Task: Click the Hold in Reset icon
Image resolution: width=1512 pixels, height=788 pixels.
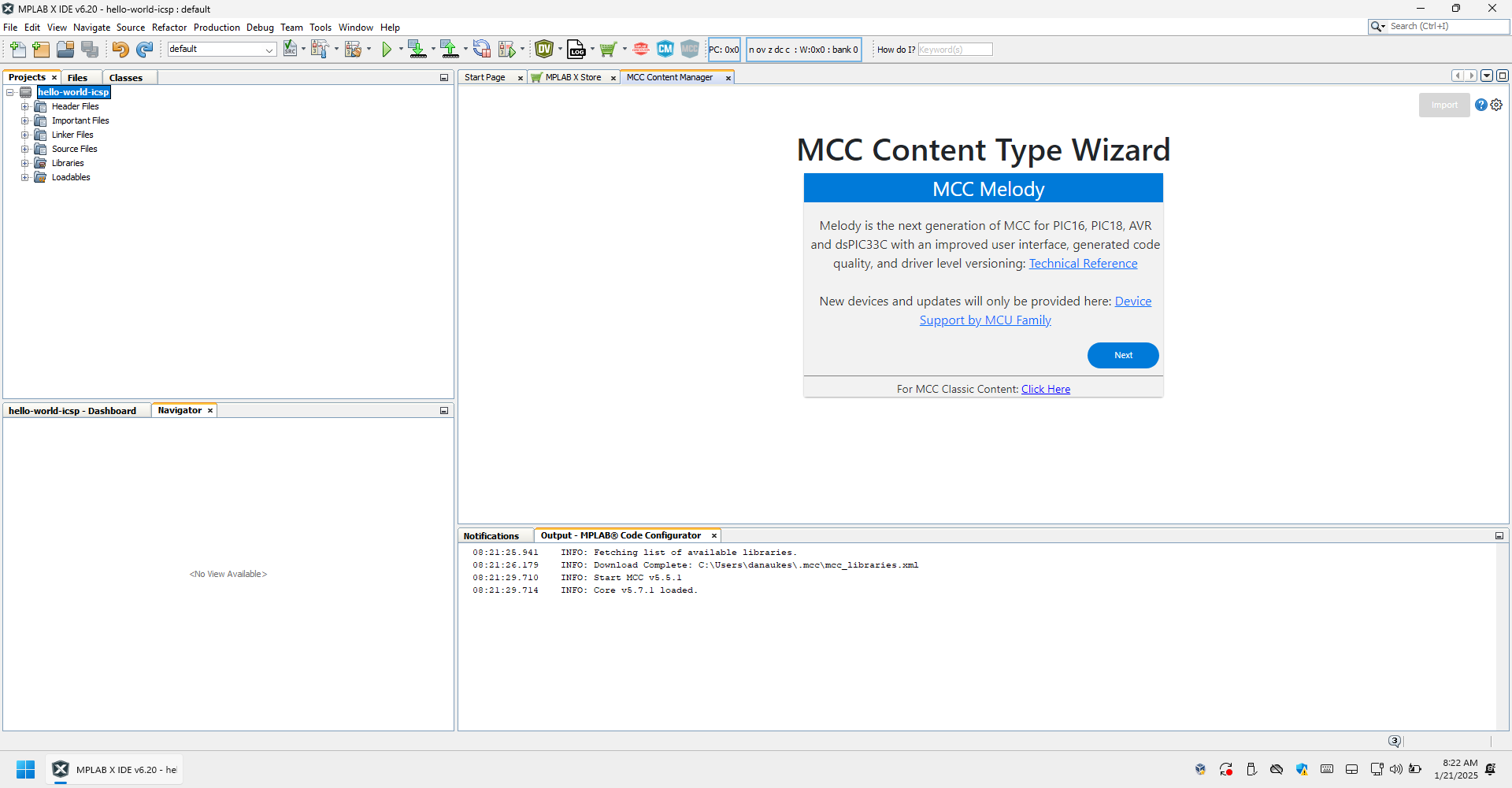Action: 481,49
